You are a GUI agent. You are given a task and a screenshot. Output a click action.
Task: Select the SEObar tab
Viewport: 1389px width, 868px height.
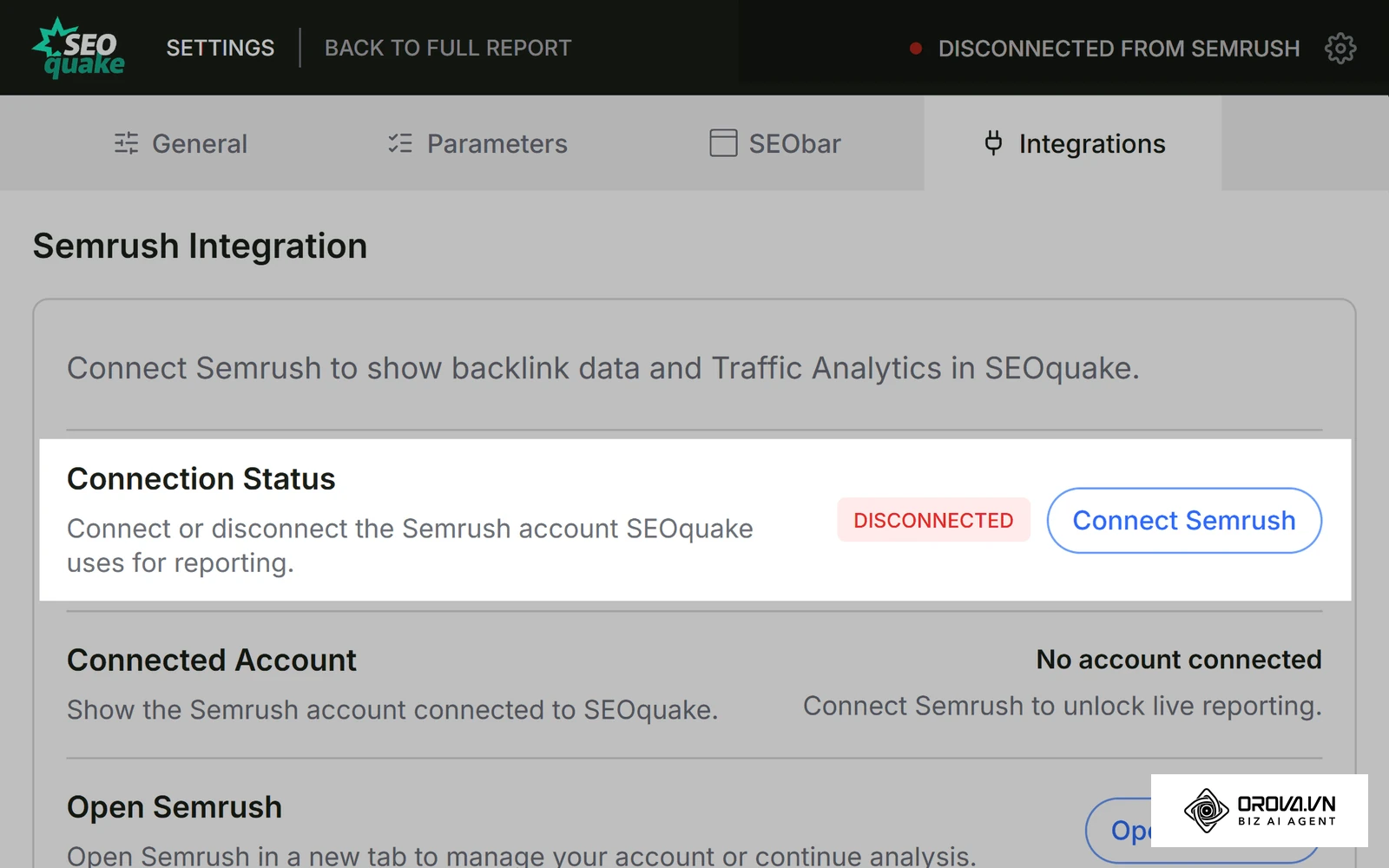tap(775, 143)
